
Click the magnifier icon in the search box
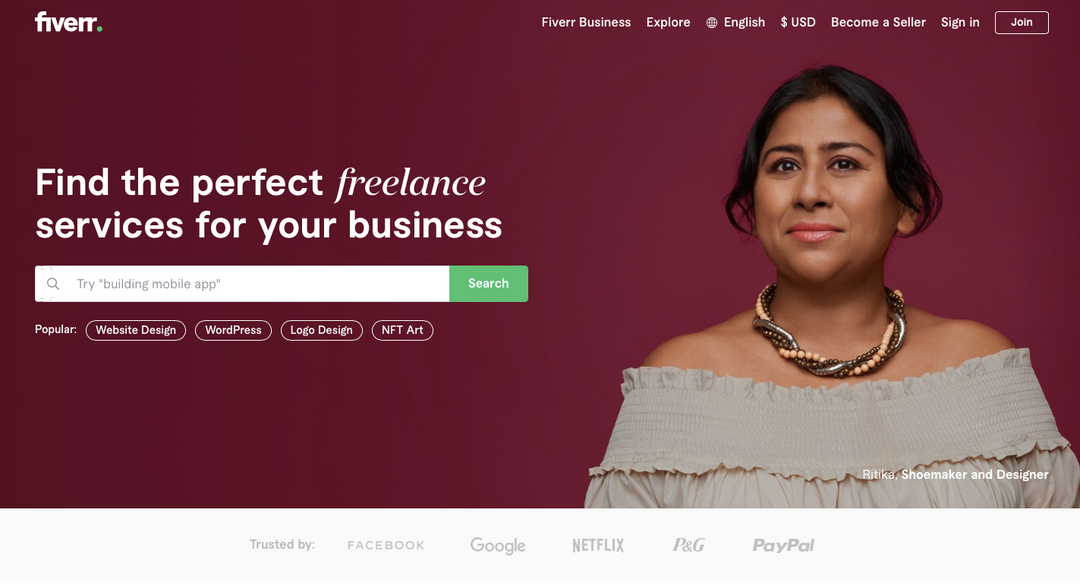(x=53, y=284)
